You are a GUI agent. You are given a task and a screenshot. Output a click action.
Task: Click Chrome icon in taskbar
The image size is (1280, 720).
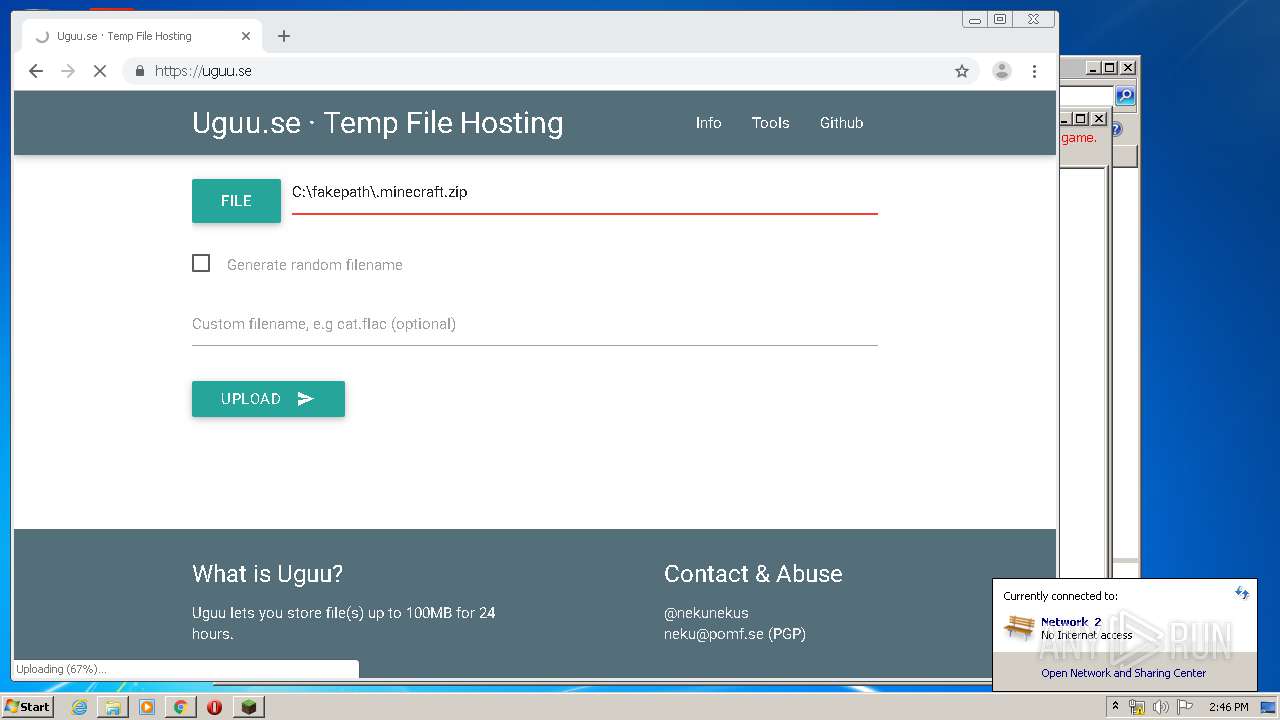coord(180,707)
